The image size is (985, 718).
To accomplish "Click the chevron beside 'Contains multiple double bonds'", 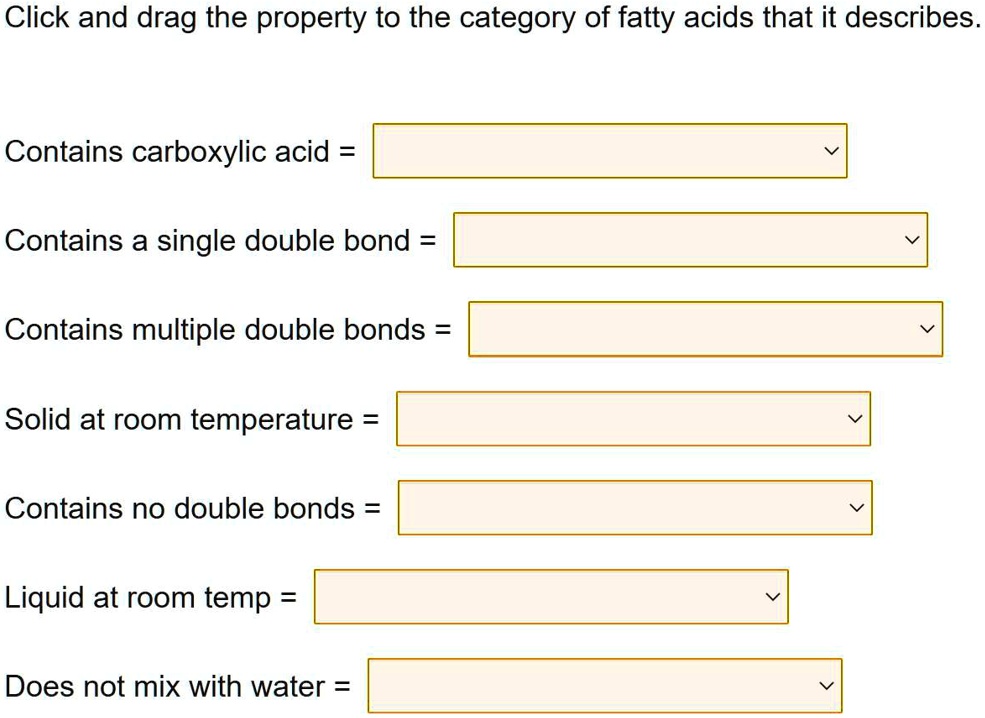I will pyautogui.click(x=926, y=329).
